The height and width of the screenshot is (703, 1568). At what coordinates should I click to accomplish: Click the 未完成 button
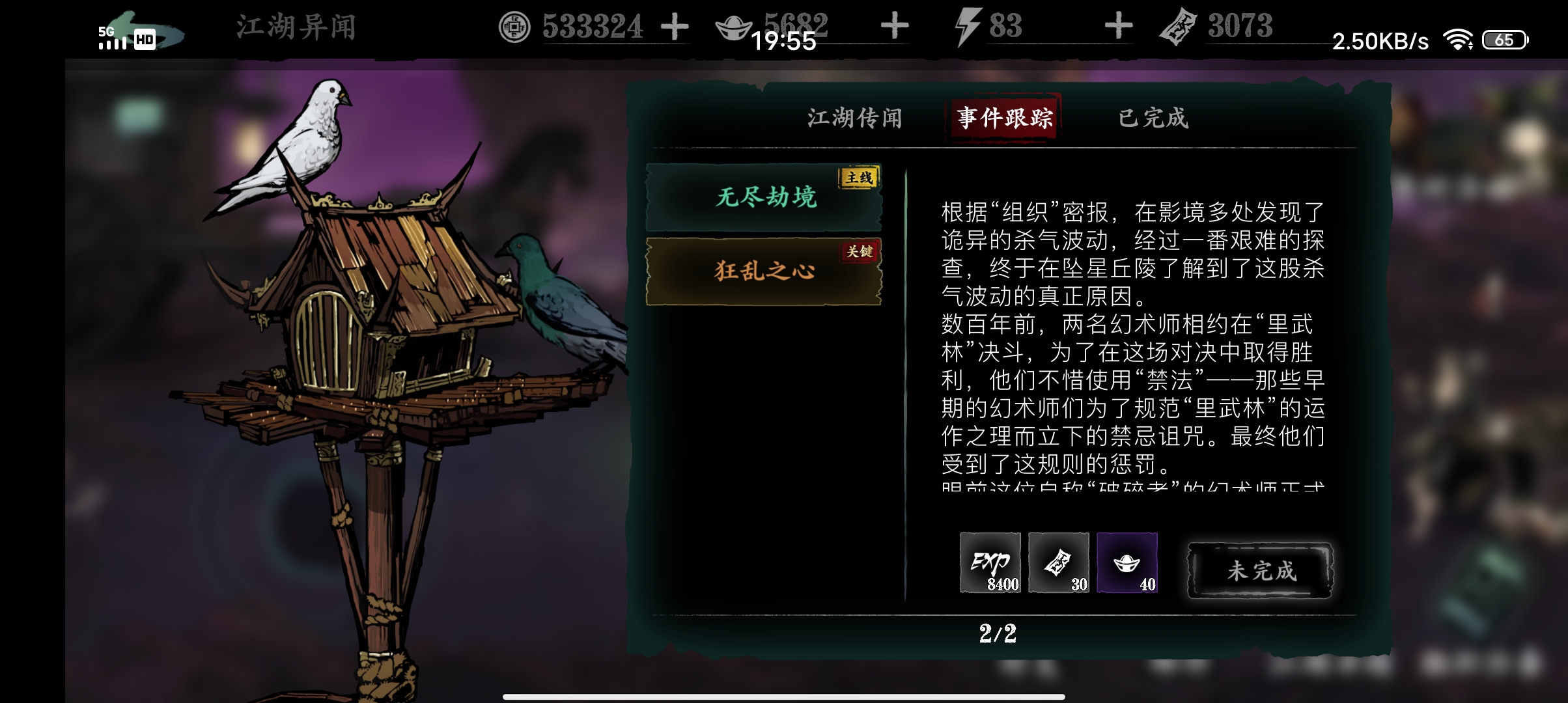[1261, 571]
